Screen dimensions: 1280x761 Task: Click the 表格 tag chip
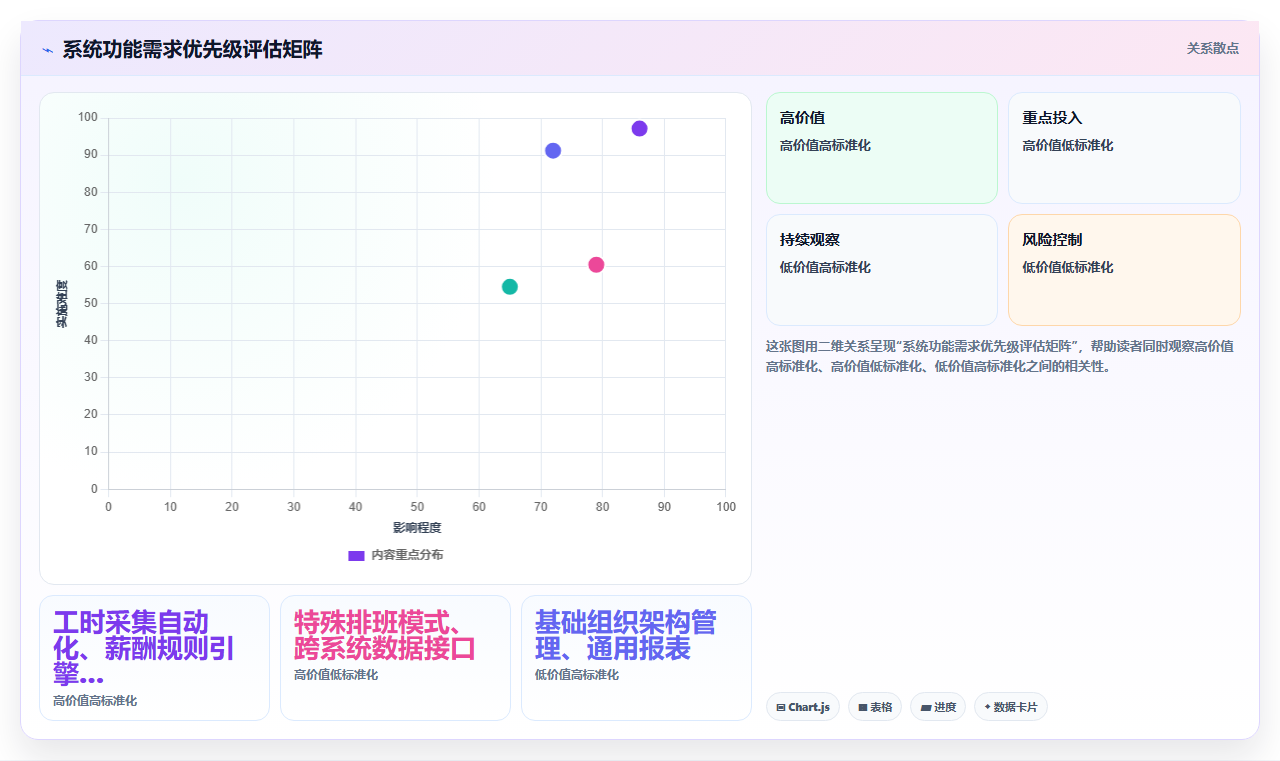click(x=875, y=707)
